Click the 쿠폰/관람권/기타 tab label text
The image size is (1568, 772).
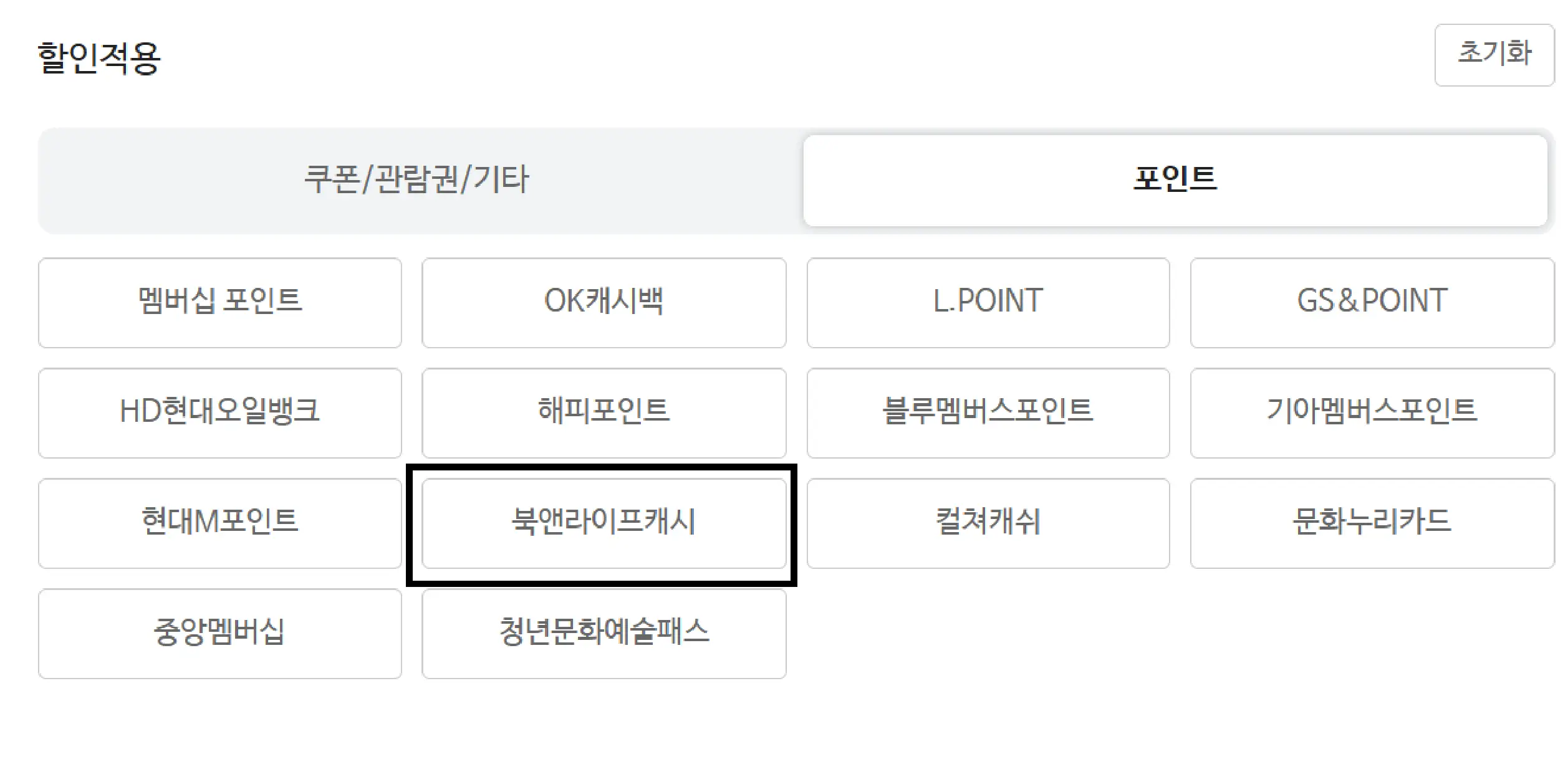coord(416,179)
